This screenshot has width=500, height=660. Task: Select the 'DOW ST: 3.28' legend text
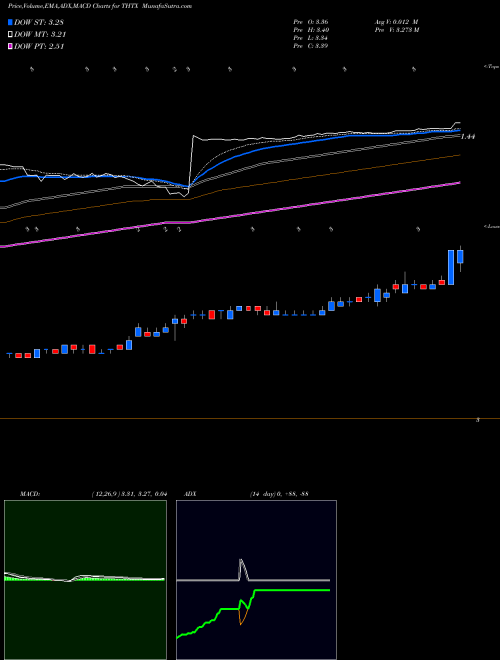[x=39, y=22]
